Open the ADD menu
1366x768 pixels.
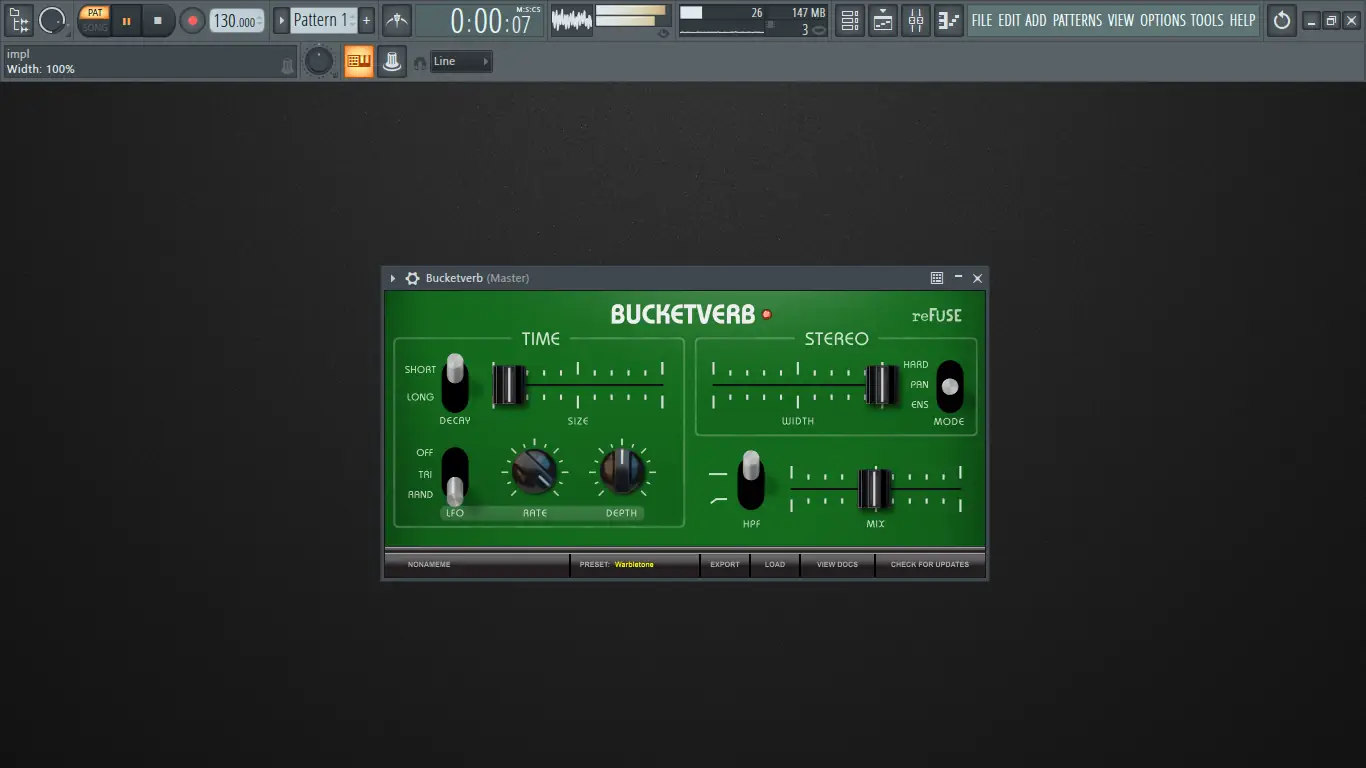coord(1036,20)
